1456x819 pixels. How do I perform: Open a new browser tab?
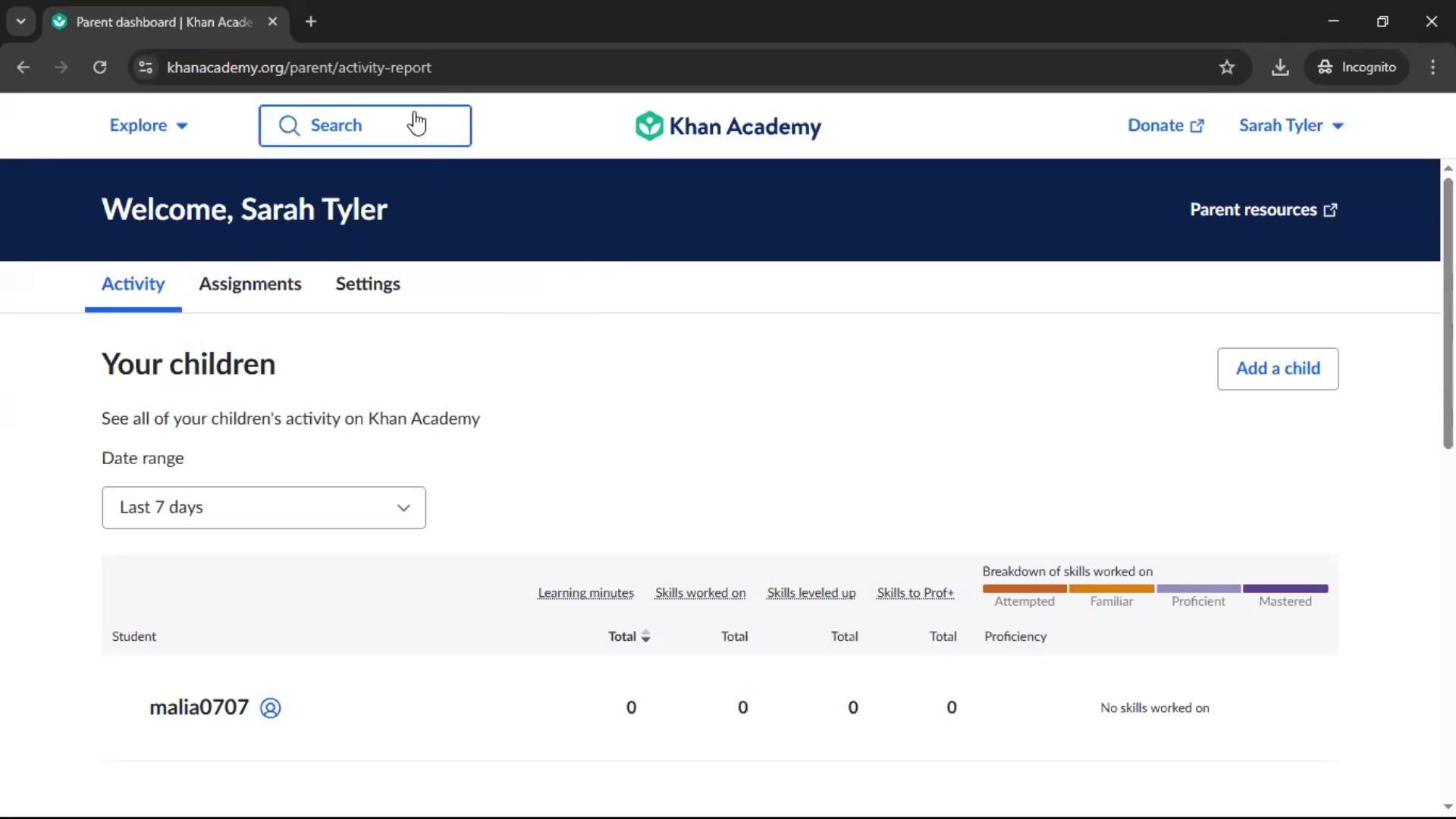(x=310, y=22)
